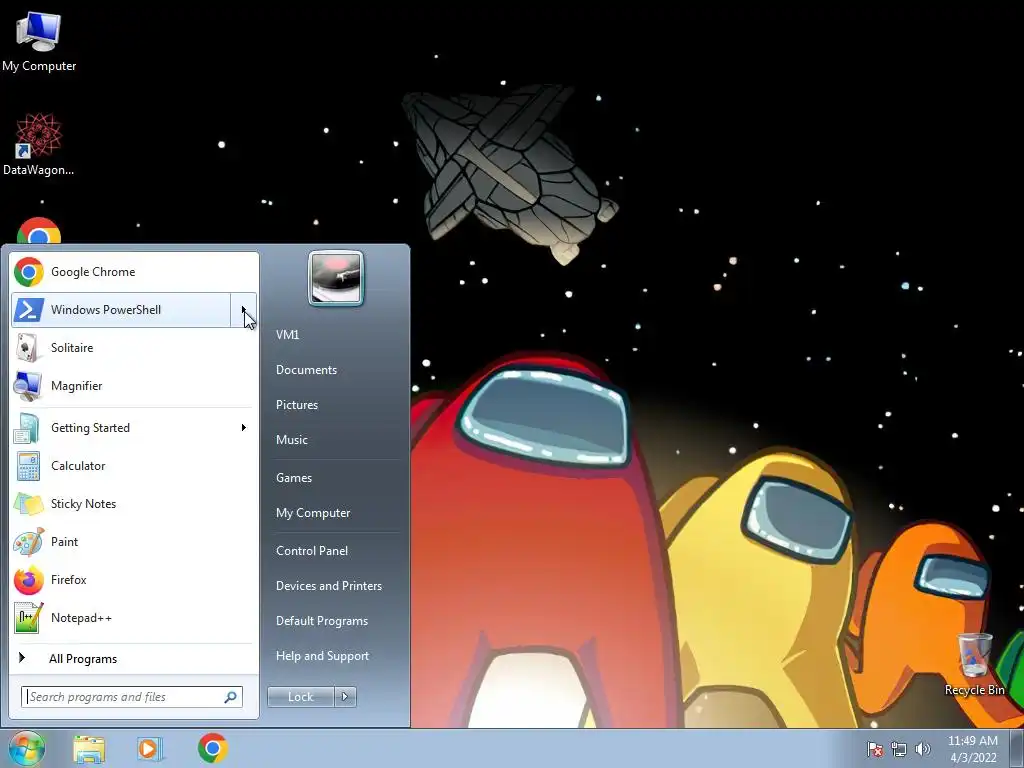Launch Calculator app
This screenshot has height=768, width=1024.
tap(134, 466)
